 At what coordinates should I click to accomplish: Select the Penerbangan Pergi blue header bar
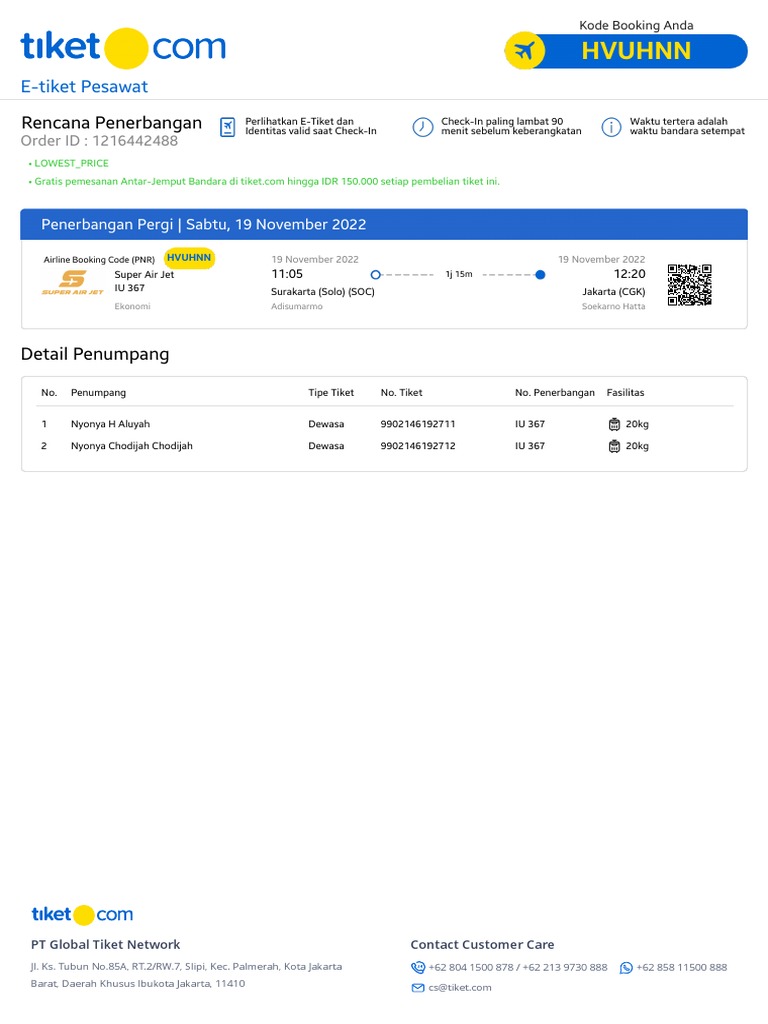click(384, 224)
